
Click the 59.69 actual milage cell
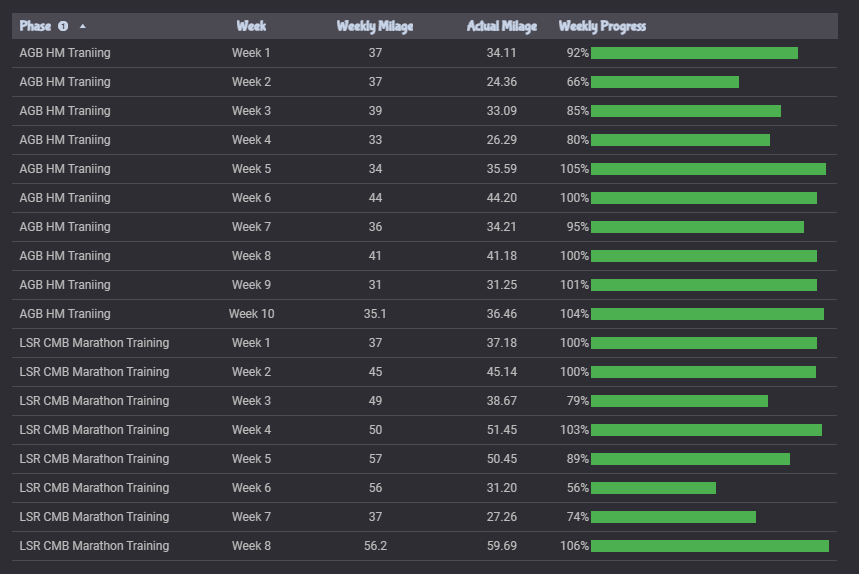501,546
